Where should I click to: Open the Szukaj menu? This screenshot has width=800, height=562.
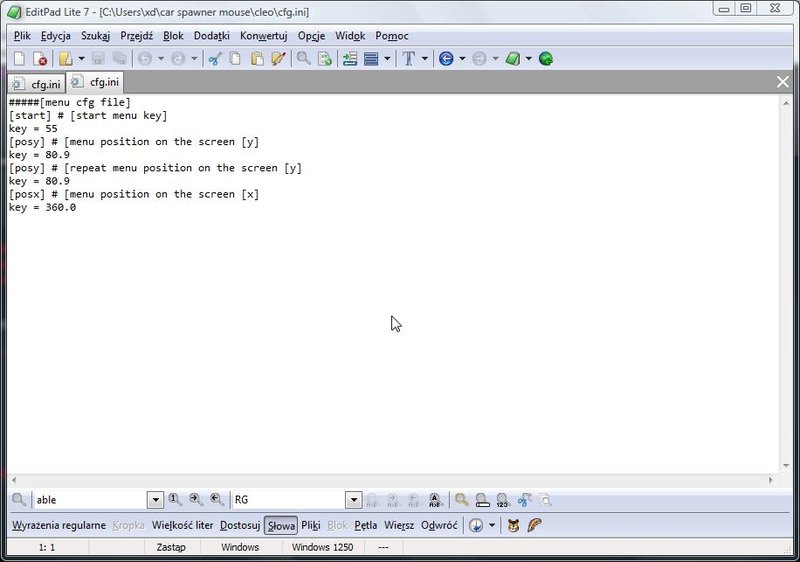pyautogui.click(x=95, y=36)
